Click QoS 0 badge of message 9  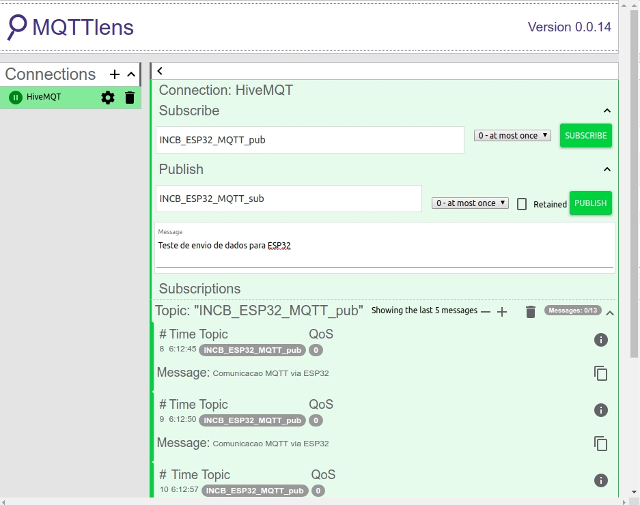pos(316,420)
